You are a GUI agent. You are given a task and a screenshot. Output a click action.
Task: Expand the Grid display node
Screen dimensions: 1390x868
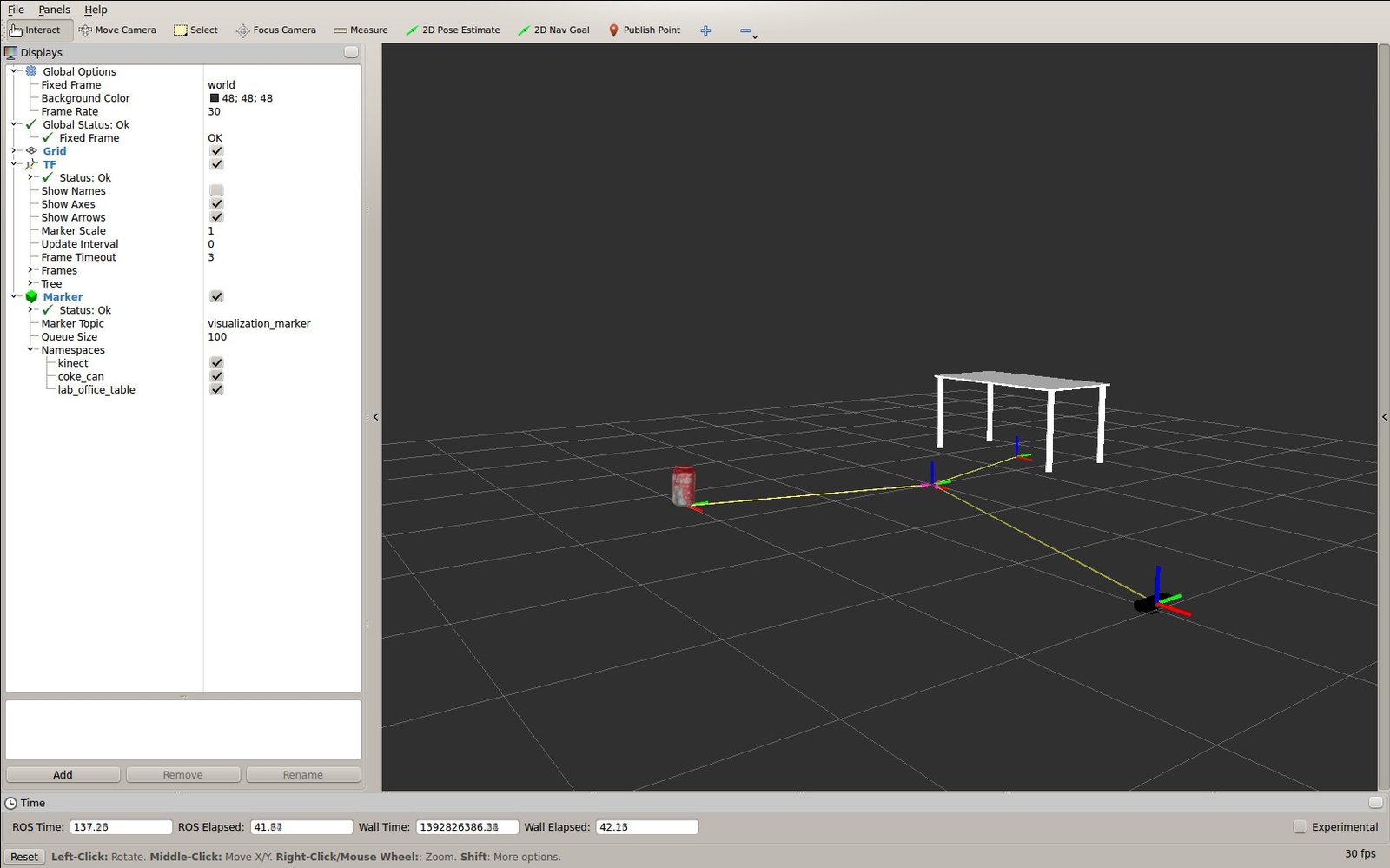coord(14,151)
